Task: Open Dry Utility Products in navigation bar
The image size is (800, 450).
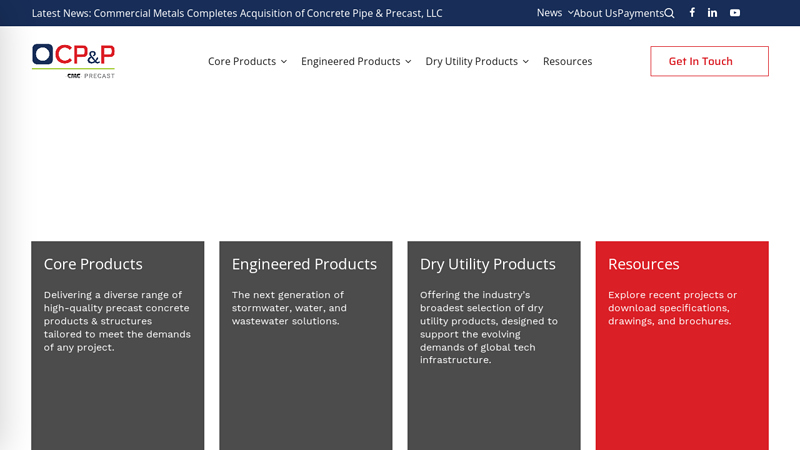Action: 471,61
